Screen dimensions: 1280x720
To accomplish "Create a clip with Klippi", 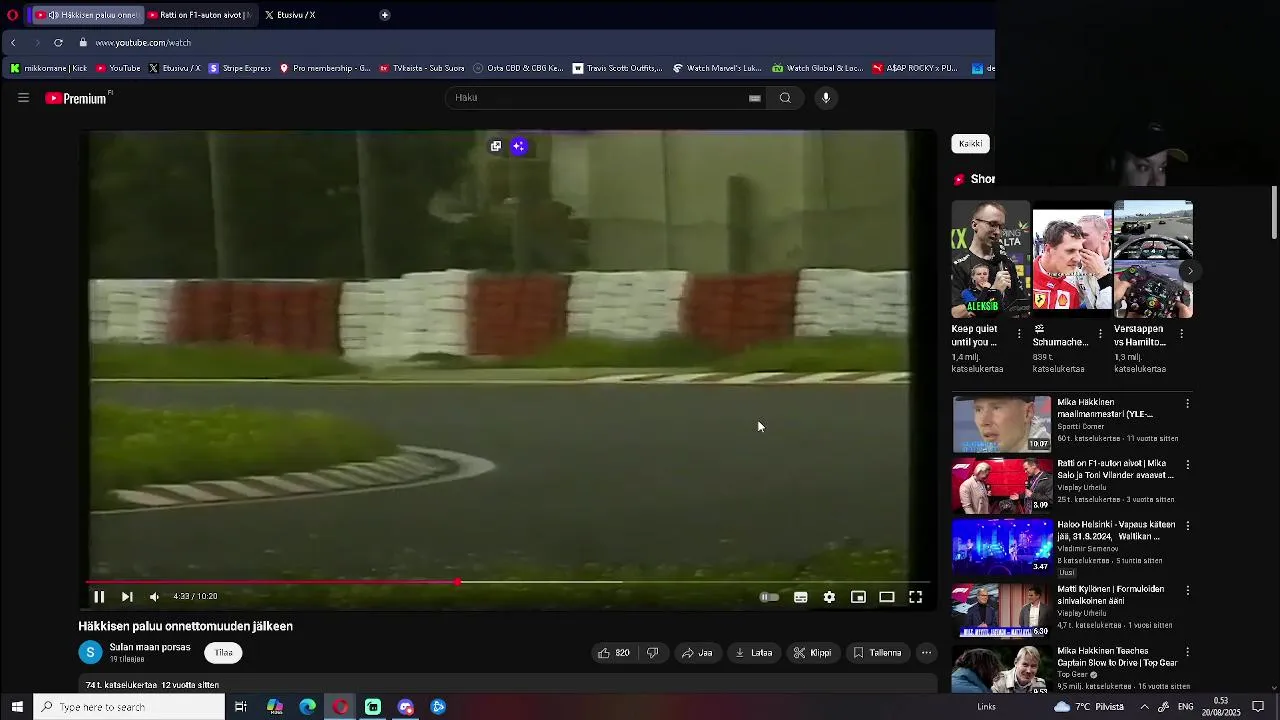I will (x=813, y=653).
